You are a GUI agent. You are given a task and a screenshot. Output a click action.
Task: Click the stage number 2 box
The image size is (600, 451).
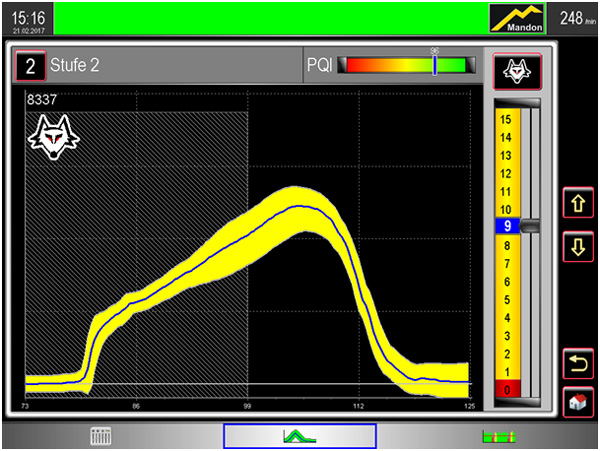point(30,68)
